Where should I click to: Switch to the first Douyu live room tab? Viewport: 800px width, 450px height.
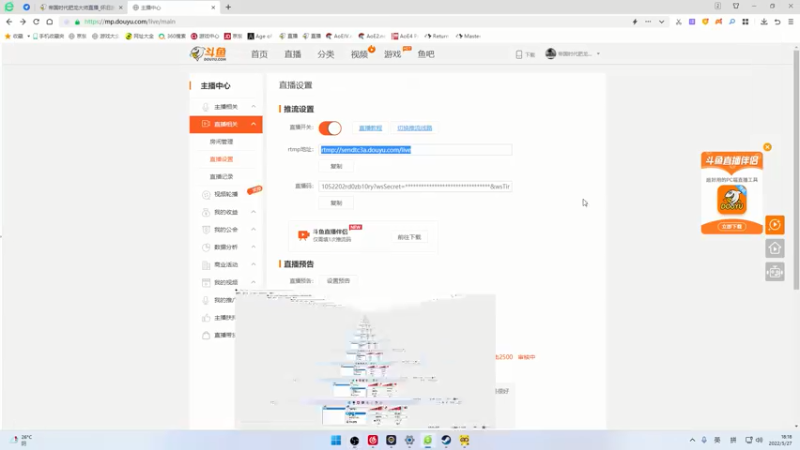pos(82,8)
